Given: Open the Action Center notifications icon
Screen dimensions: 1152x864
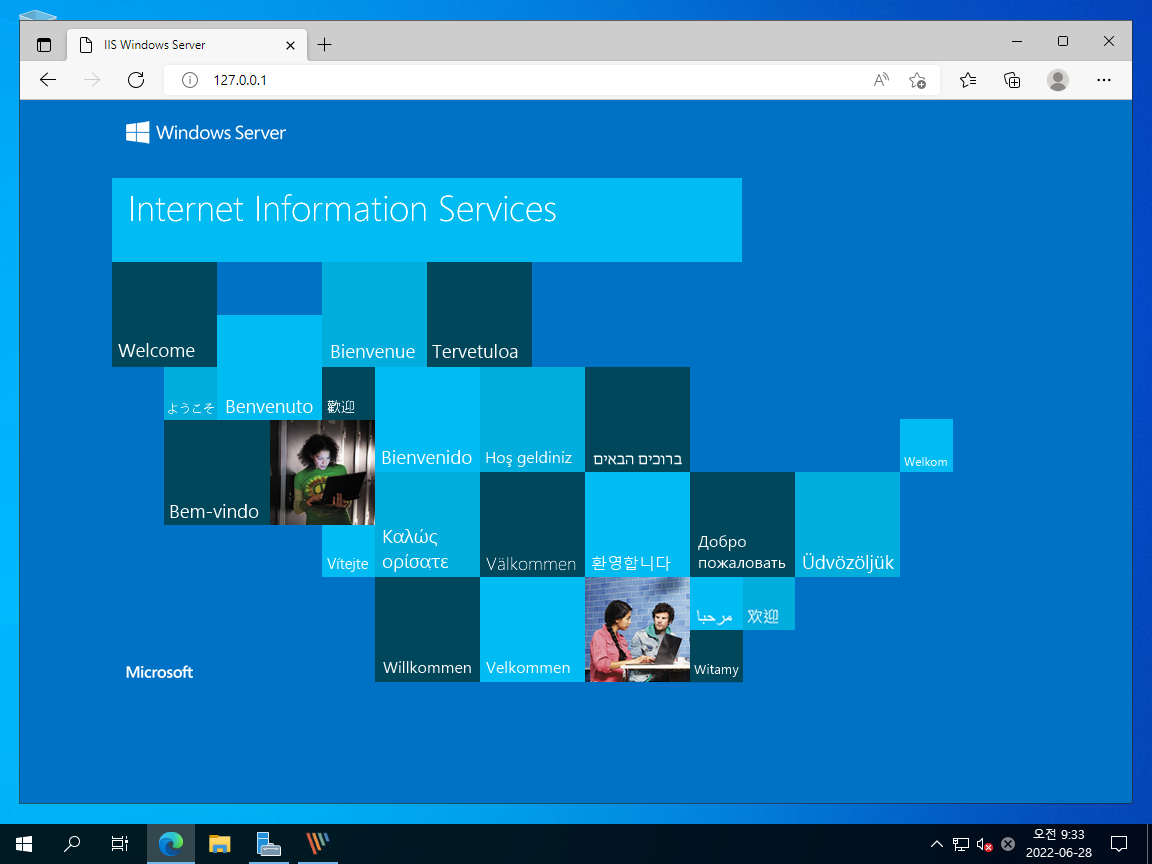Looking at the screenshot, I should click(1119, 844).
